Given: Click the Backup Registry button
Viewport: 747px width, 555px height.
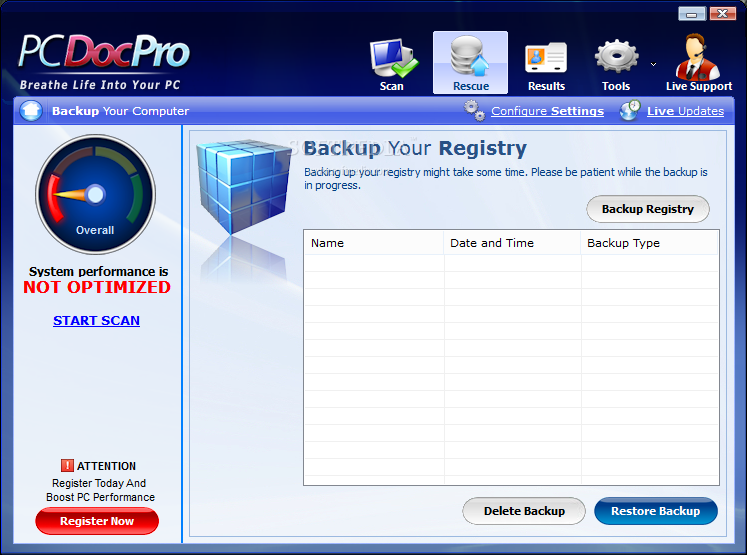Looking at the screenshot, I should (x=648, y=209).
